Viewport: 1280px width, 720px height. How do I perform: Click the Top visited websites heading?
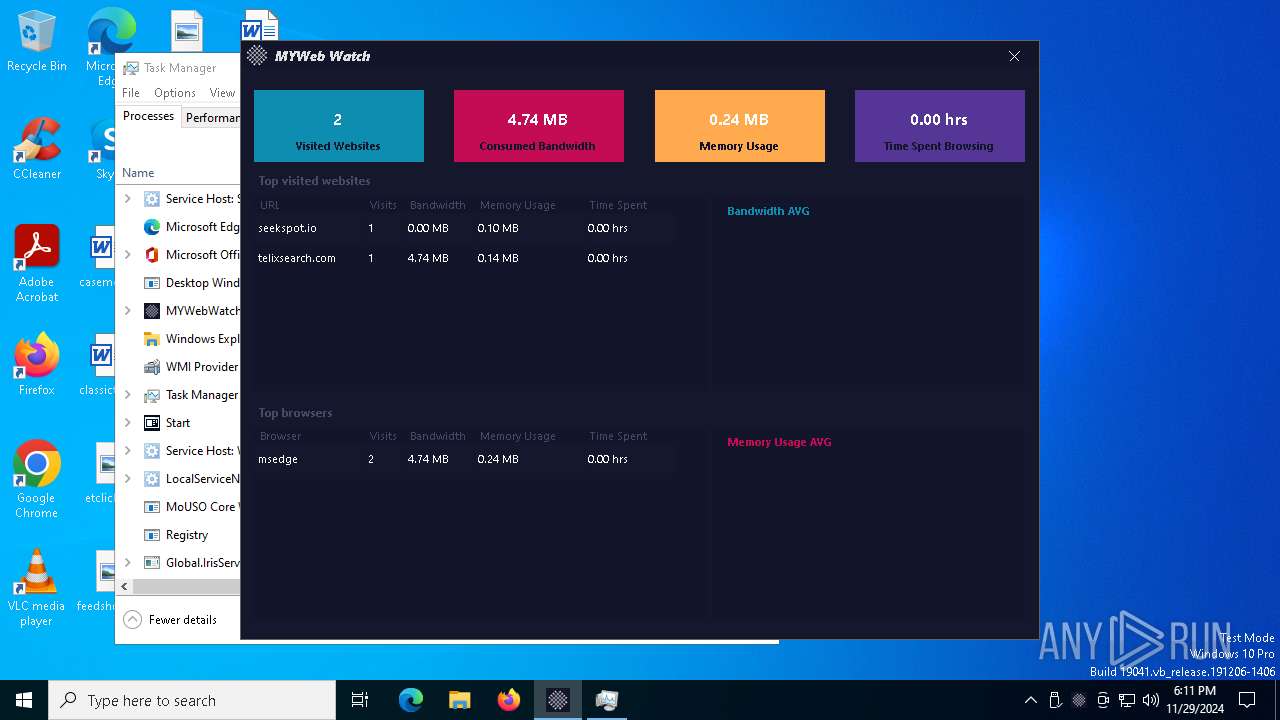(x=314, y=181)
